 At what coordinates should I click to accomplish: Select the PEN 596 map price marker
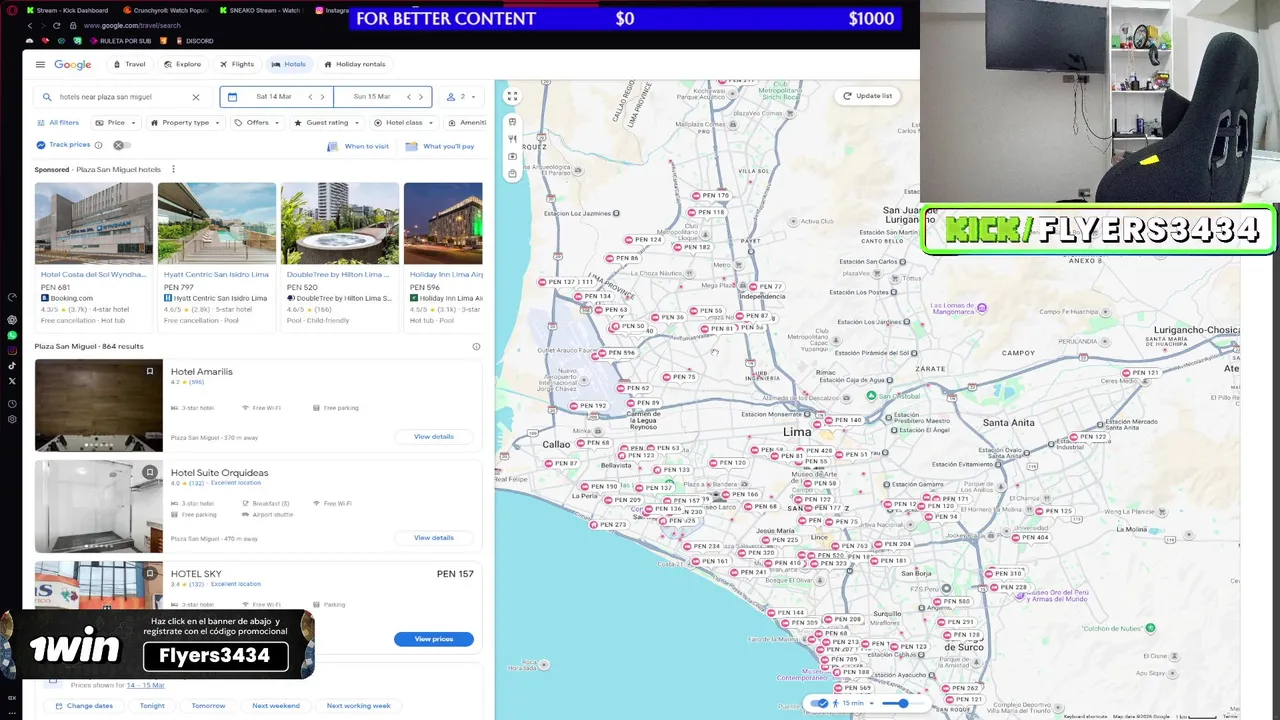(616, 352)
